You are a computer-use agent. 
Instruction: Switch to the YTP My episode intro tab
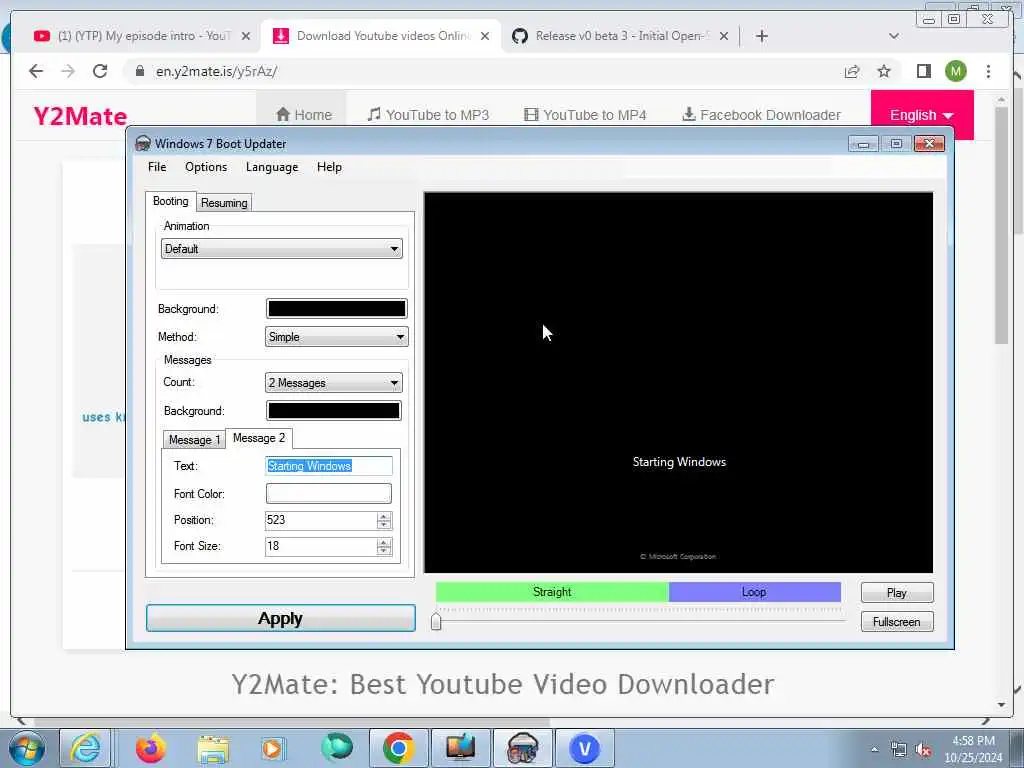142,36
